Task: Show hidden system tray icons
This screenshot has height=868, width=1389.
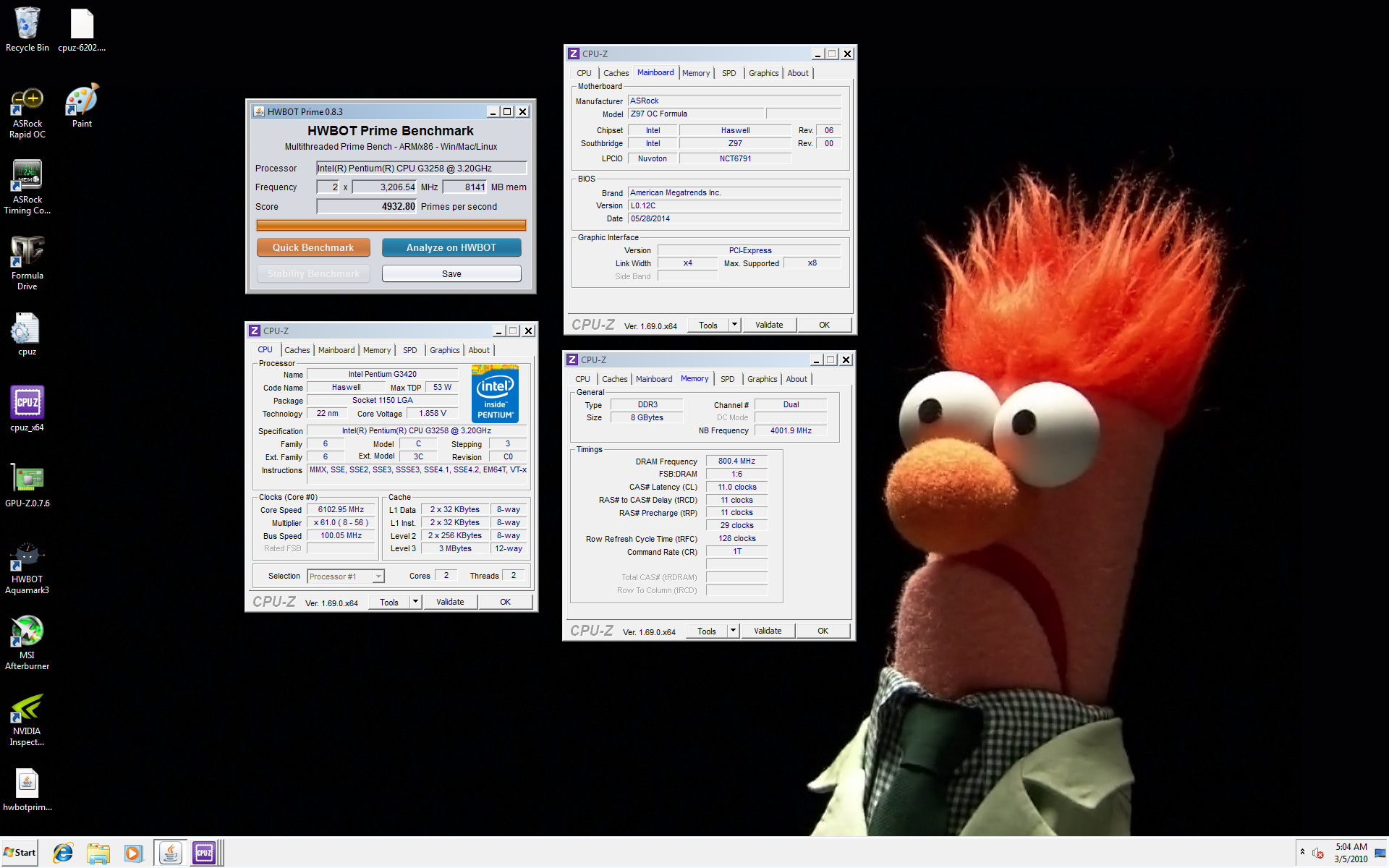Action: tap(1302, 852)
